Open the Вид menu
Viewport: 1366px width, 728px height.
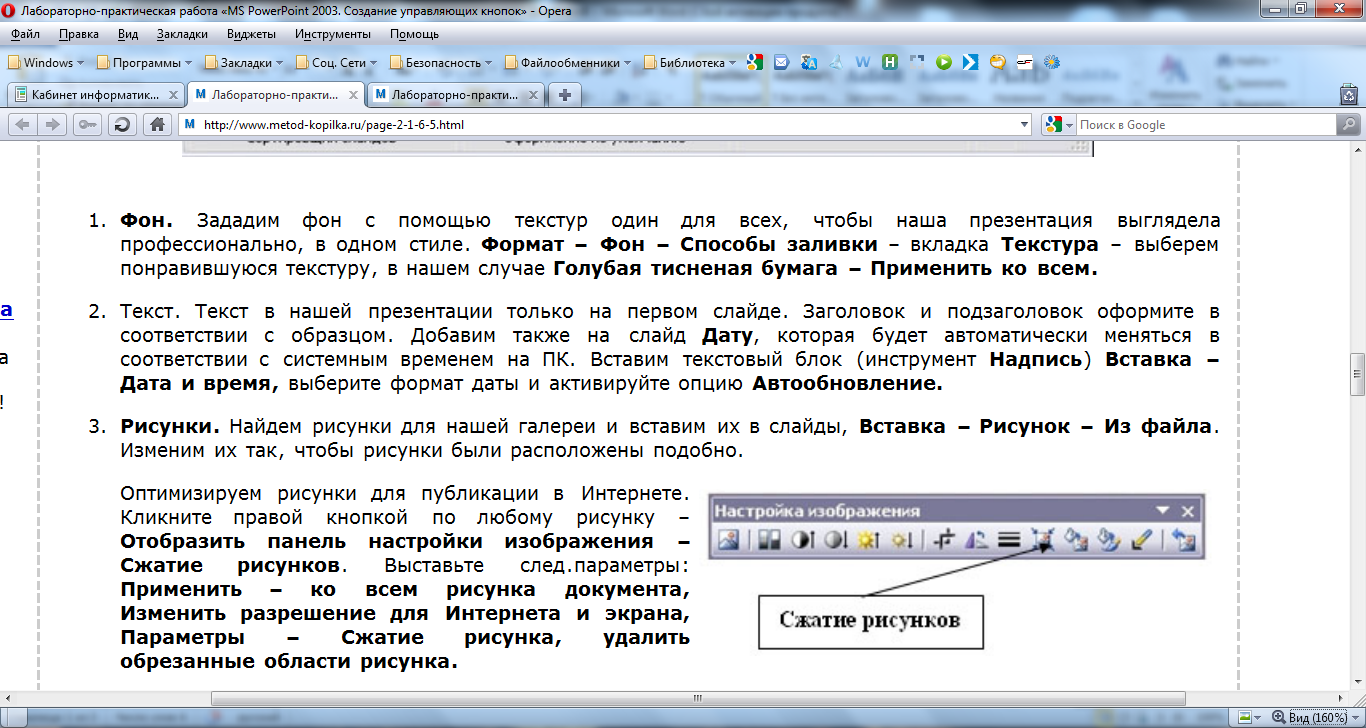click(128, 34)
